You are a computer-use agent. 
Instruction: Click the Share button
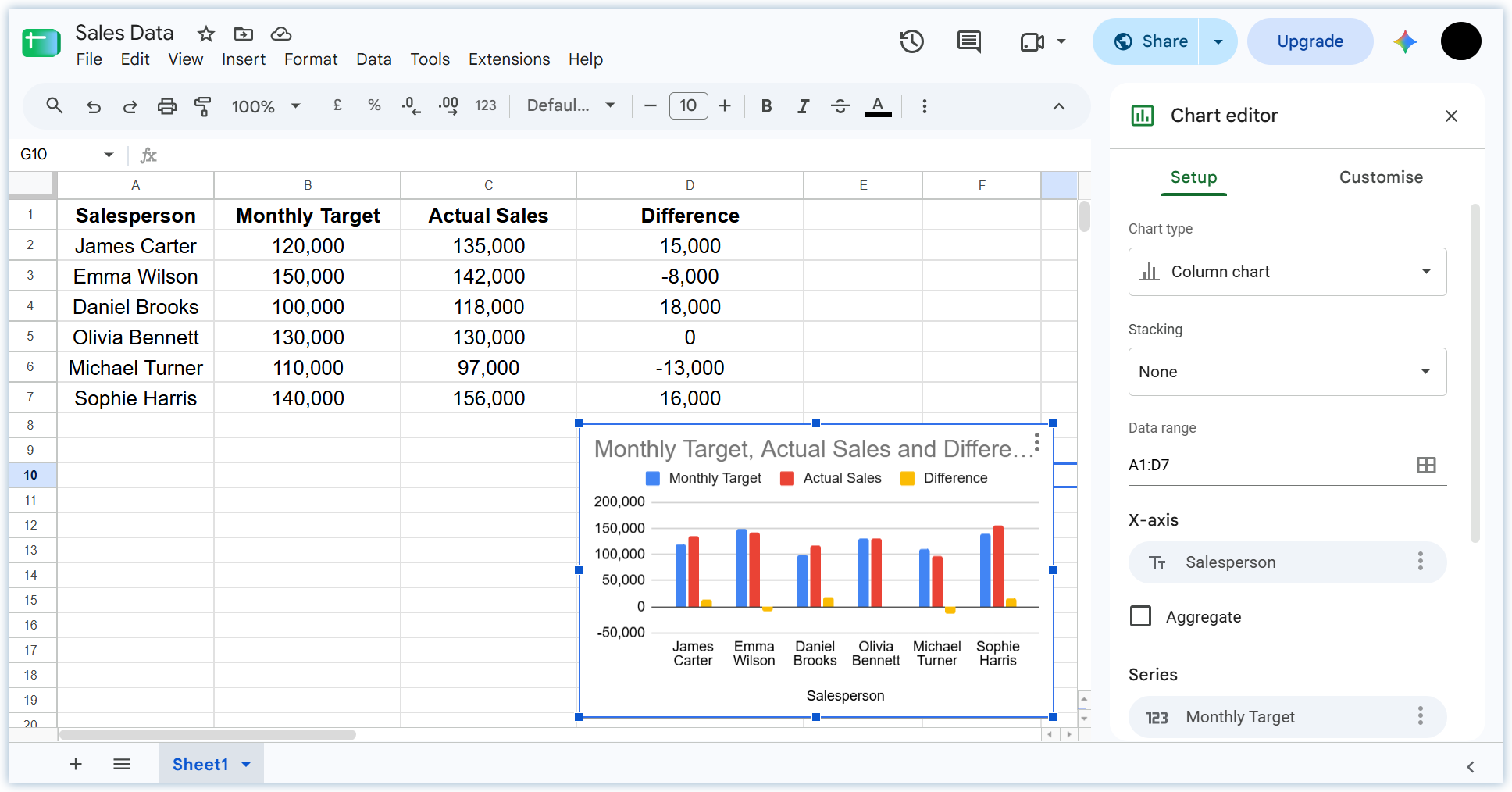click(x=1146, y=41)
